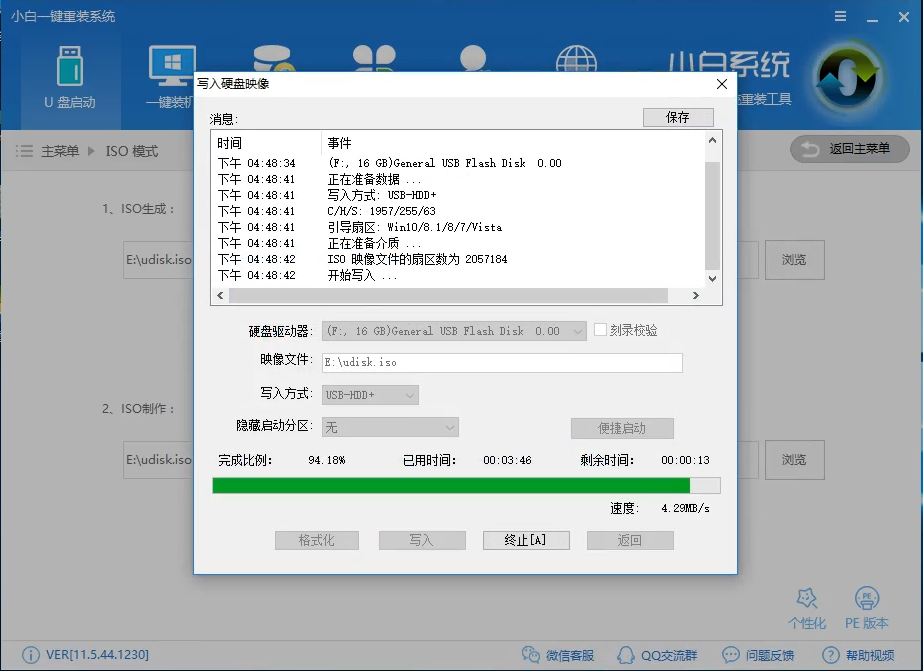Save the message log with 保存

(x=678, y=117)
